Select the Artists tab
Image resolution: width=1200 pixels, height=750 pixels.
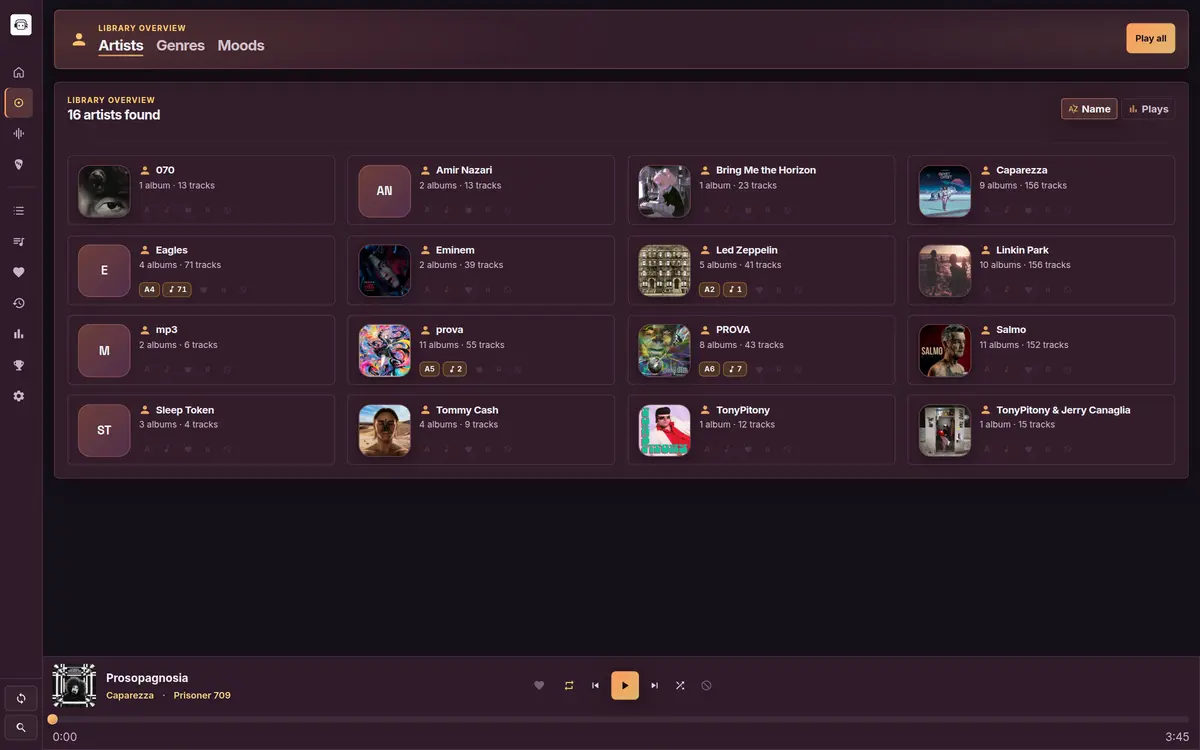pos(121,45)
